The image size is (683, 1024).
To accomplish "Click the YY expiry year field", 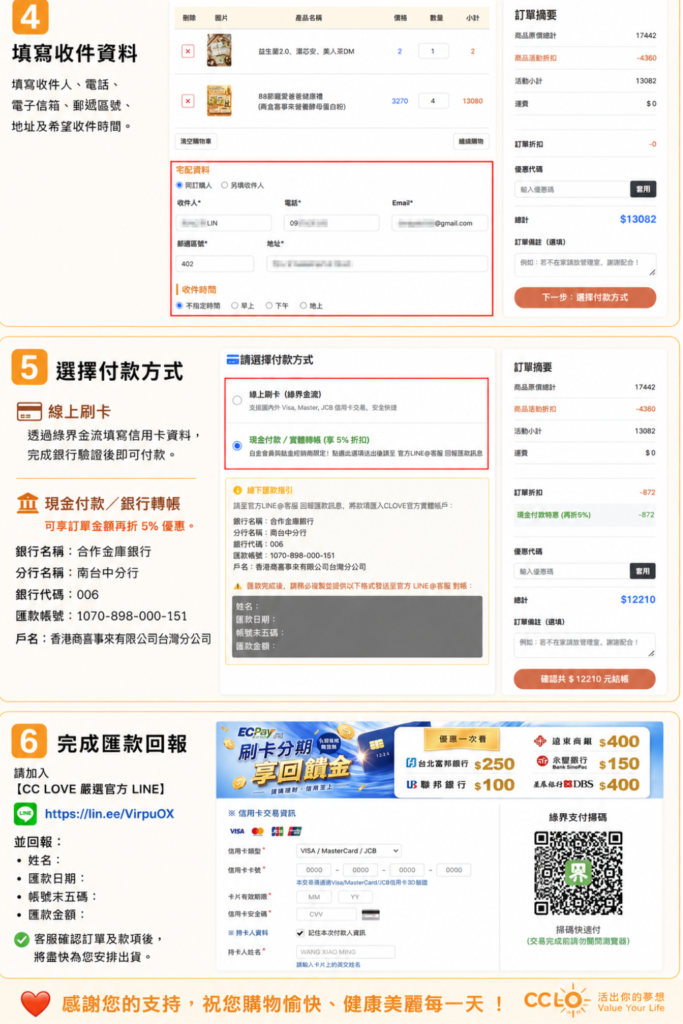I will click(354, 897).
